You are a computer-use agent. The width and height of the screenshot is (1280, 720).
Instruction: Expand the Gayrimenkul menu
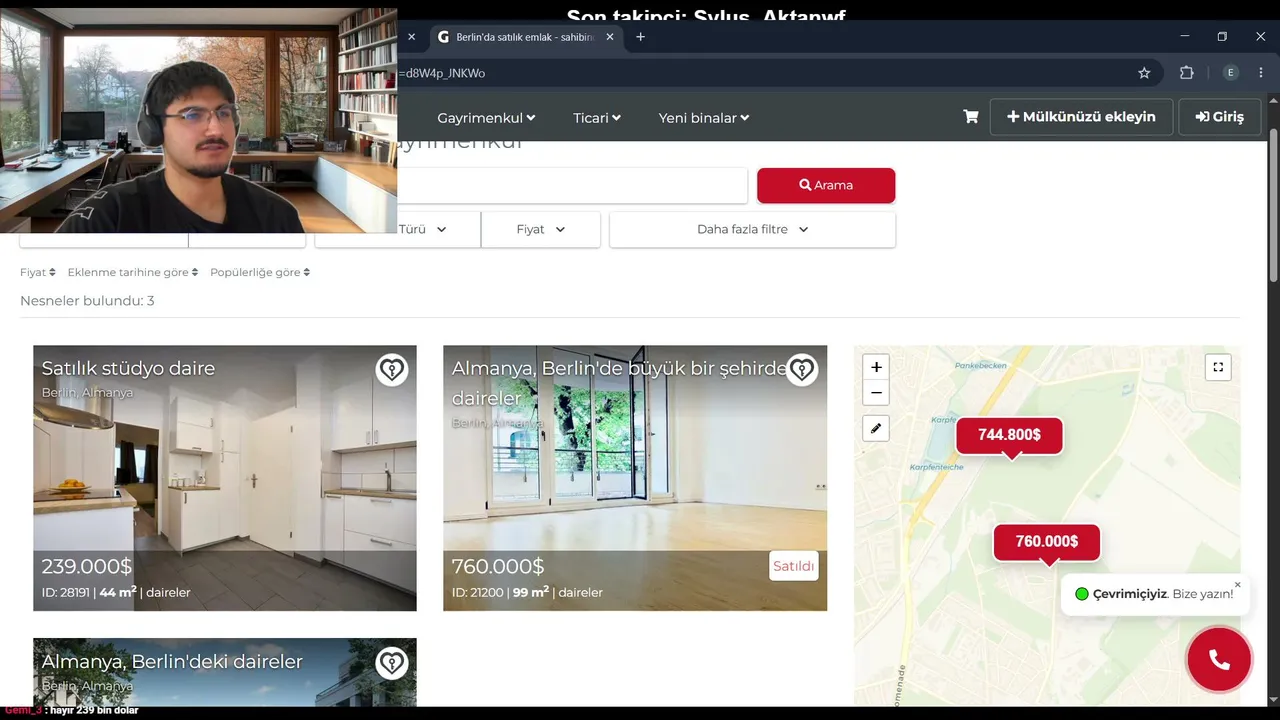[486, 118]
